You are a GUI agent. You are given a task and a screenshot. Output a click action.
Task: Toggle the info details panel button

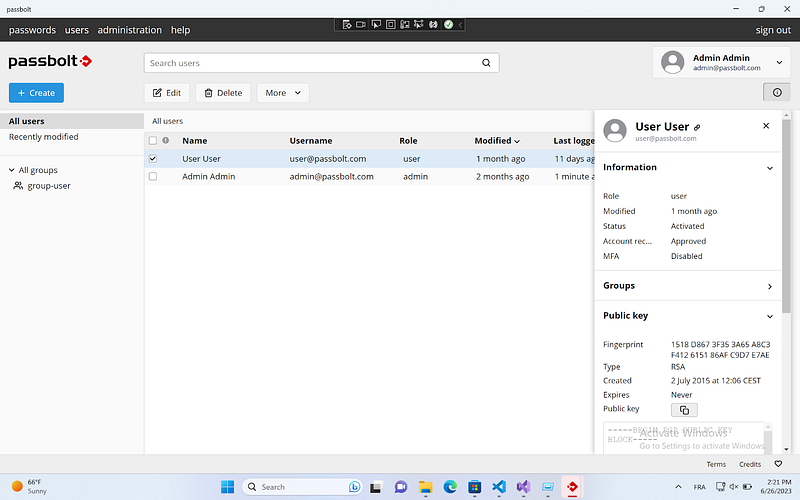click(777, 92)
